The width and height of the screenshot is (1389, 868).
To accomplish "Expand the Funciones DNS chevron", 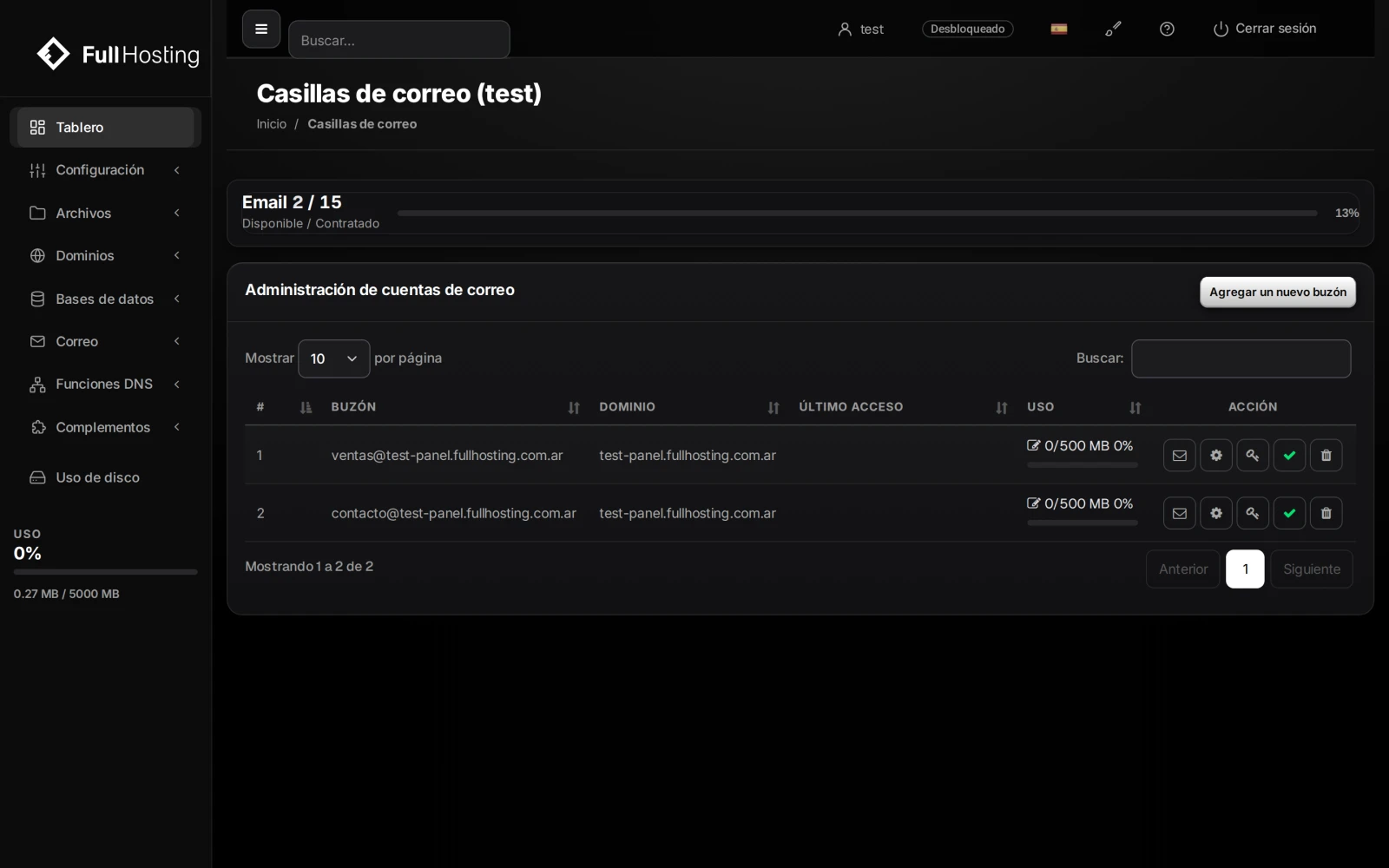I will pos(176,384).
